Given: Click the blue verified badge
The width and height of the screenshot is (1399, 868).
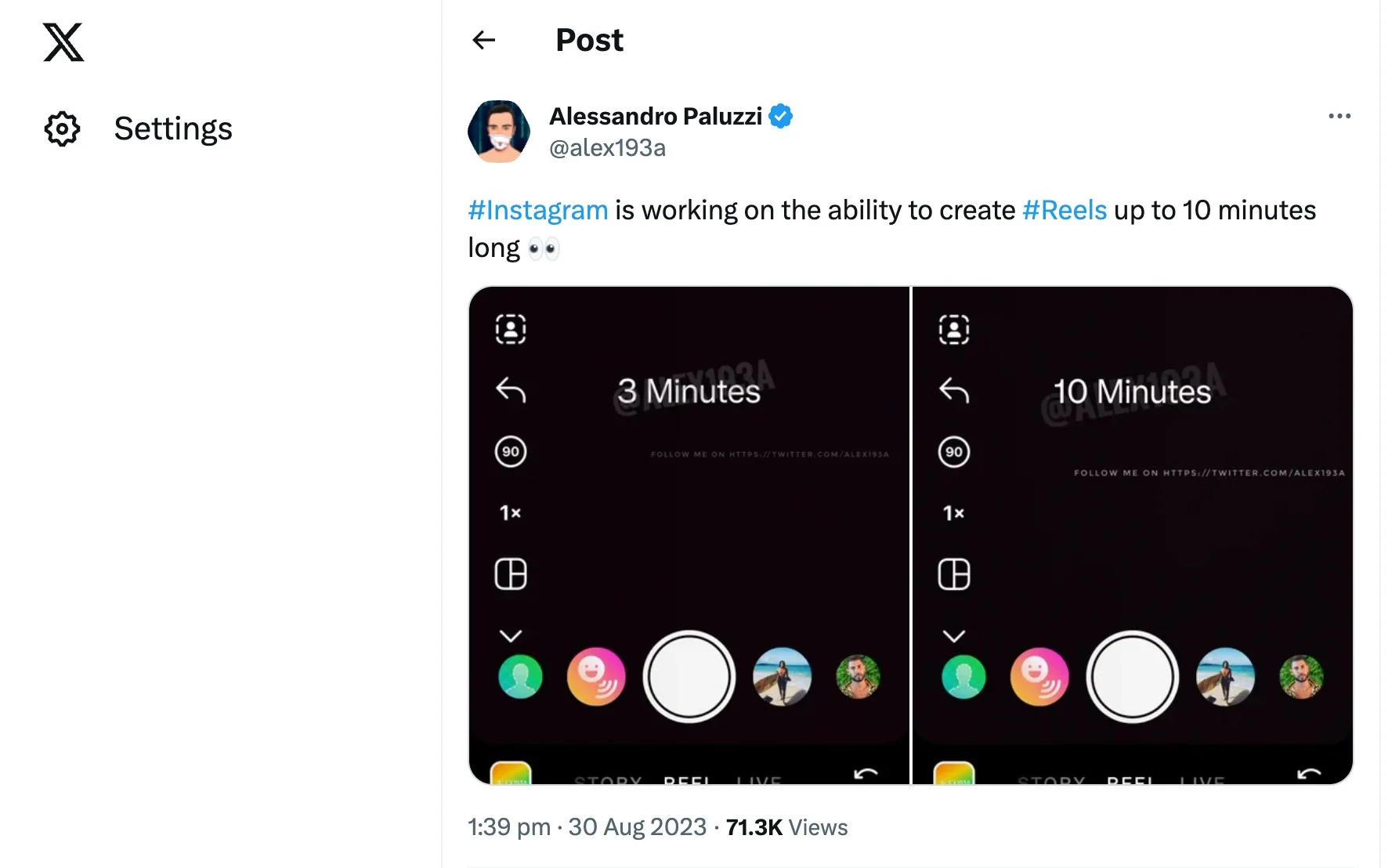Looking at the screenshot, I should (x=781, y=116).
